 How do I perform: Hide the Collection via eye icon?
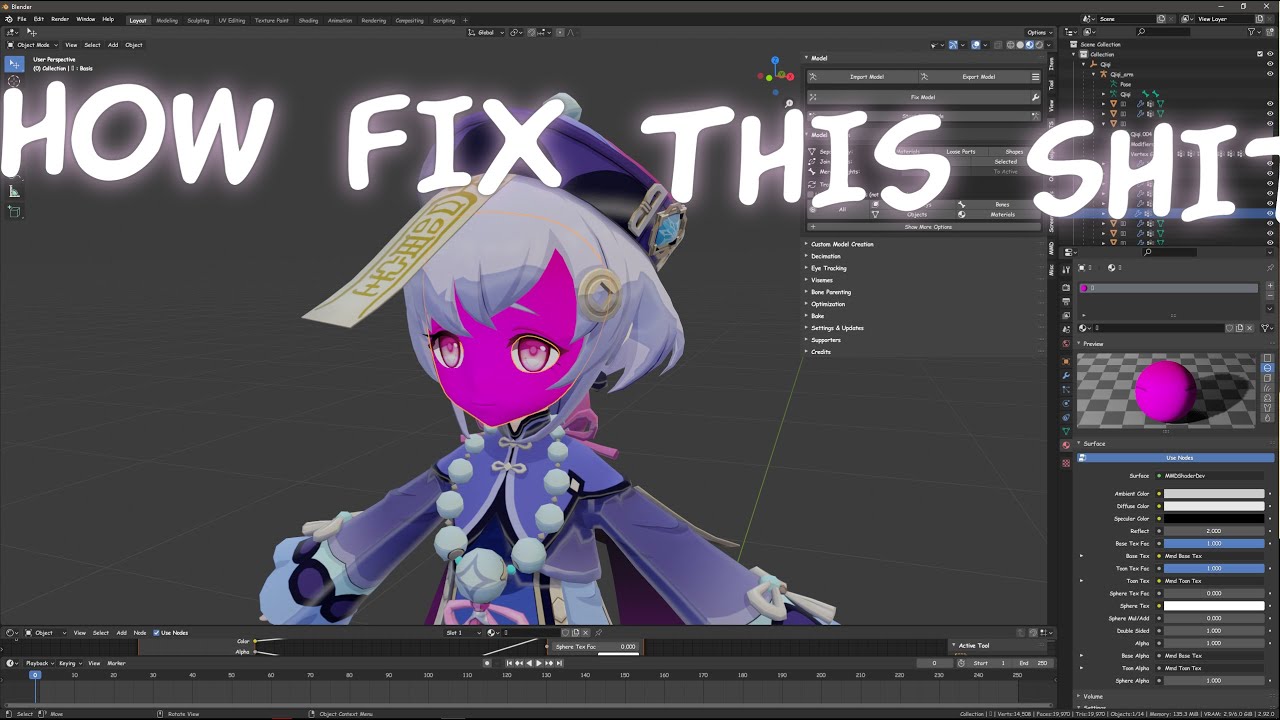coord(1270,54)
